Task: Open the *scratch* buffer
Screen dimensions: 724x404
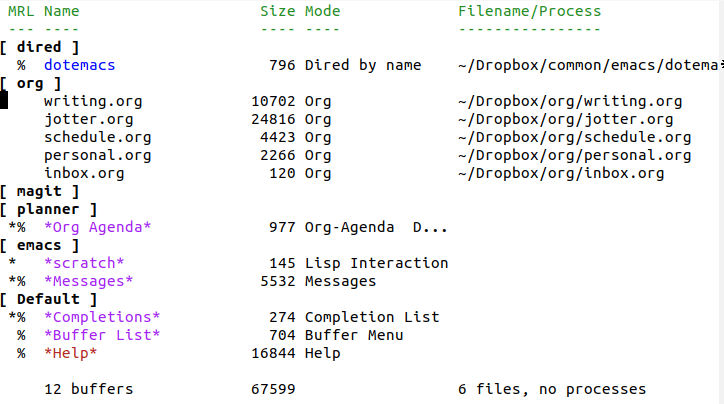Action: tap(84, 263)
